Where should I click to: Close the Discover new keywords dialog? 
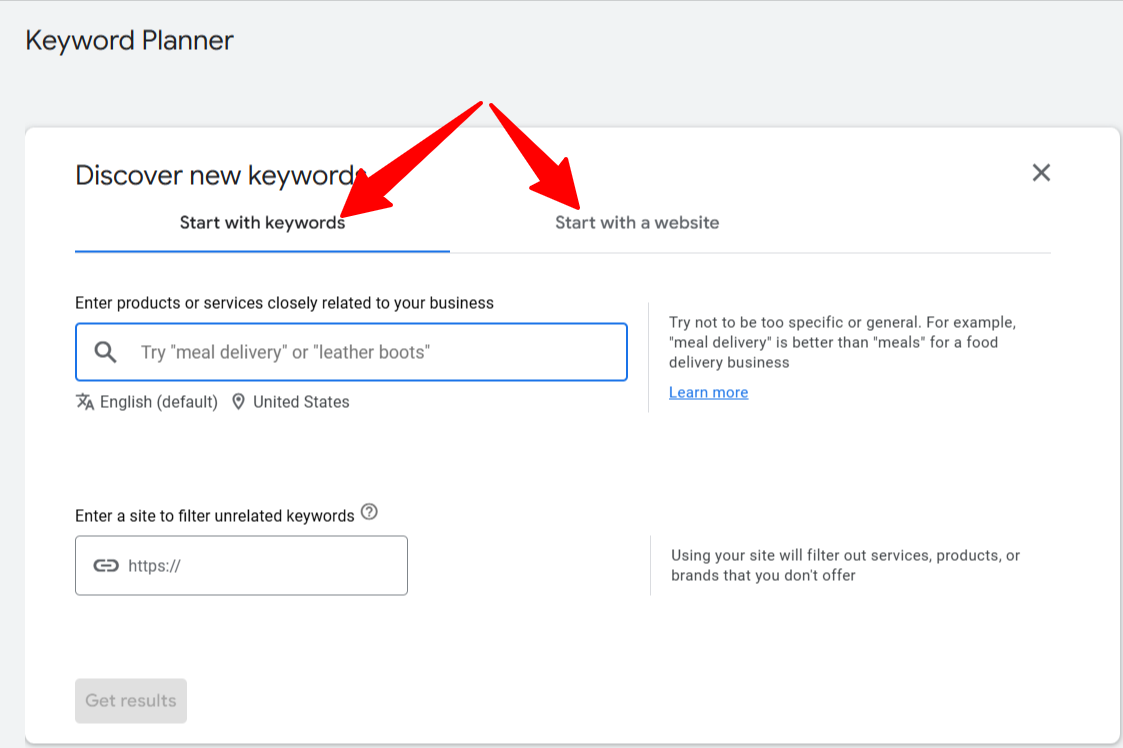1041,173
